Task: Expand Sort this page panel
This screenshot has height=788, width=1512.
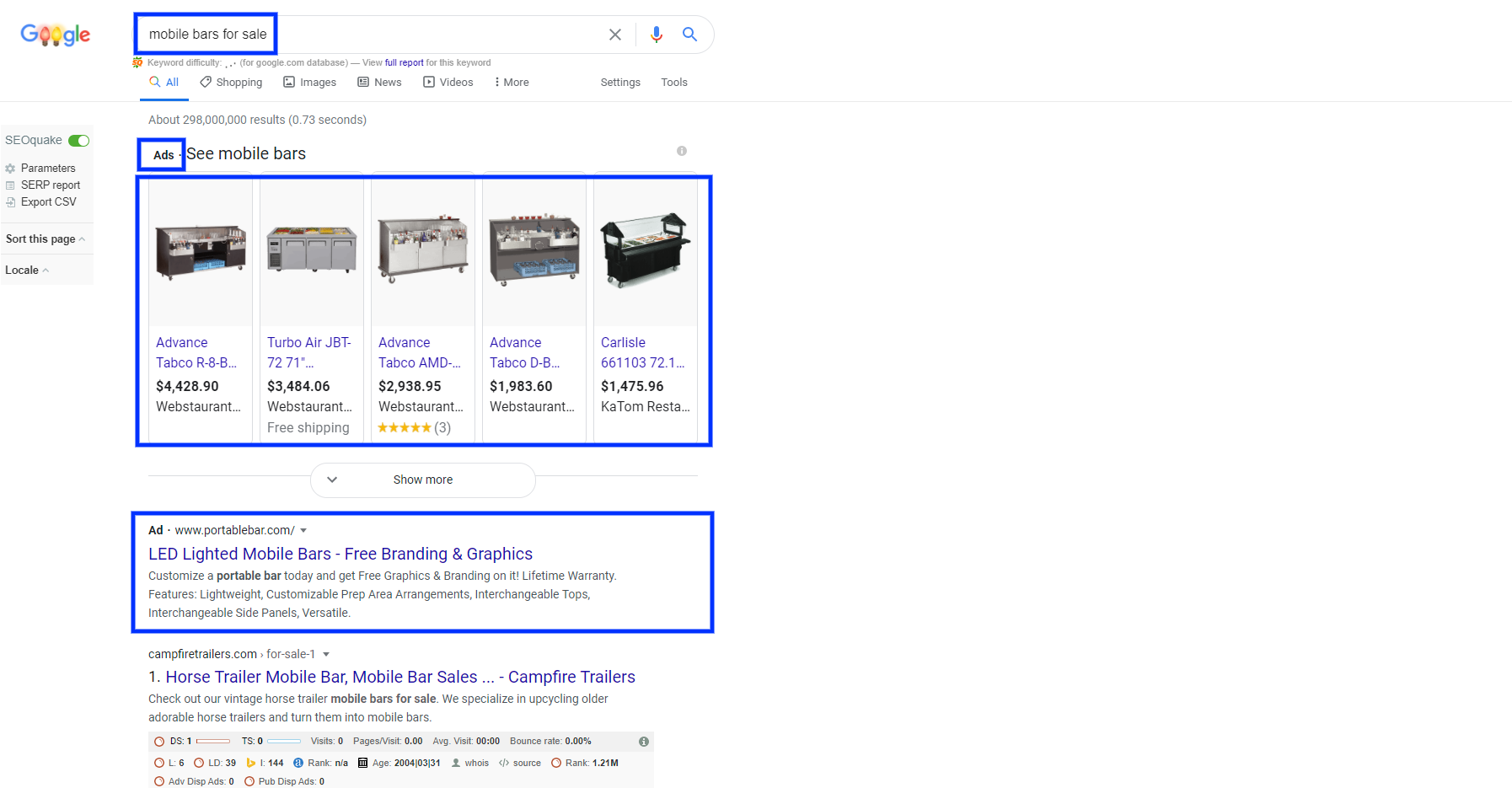Action: (x=46, y=239)
